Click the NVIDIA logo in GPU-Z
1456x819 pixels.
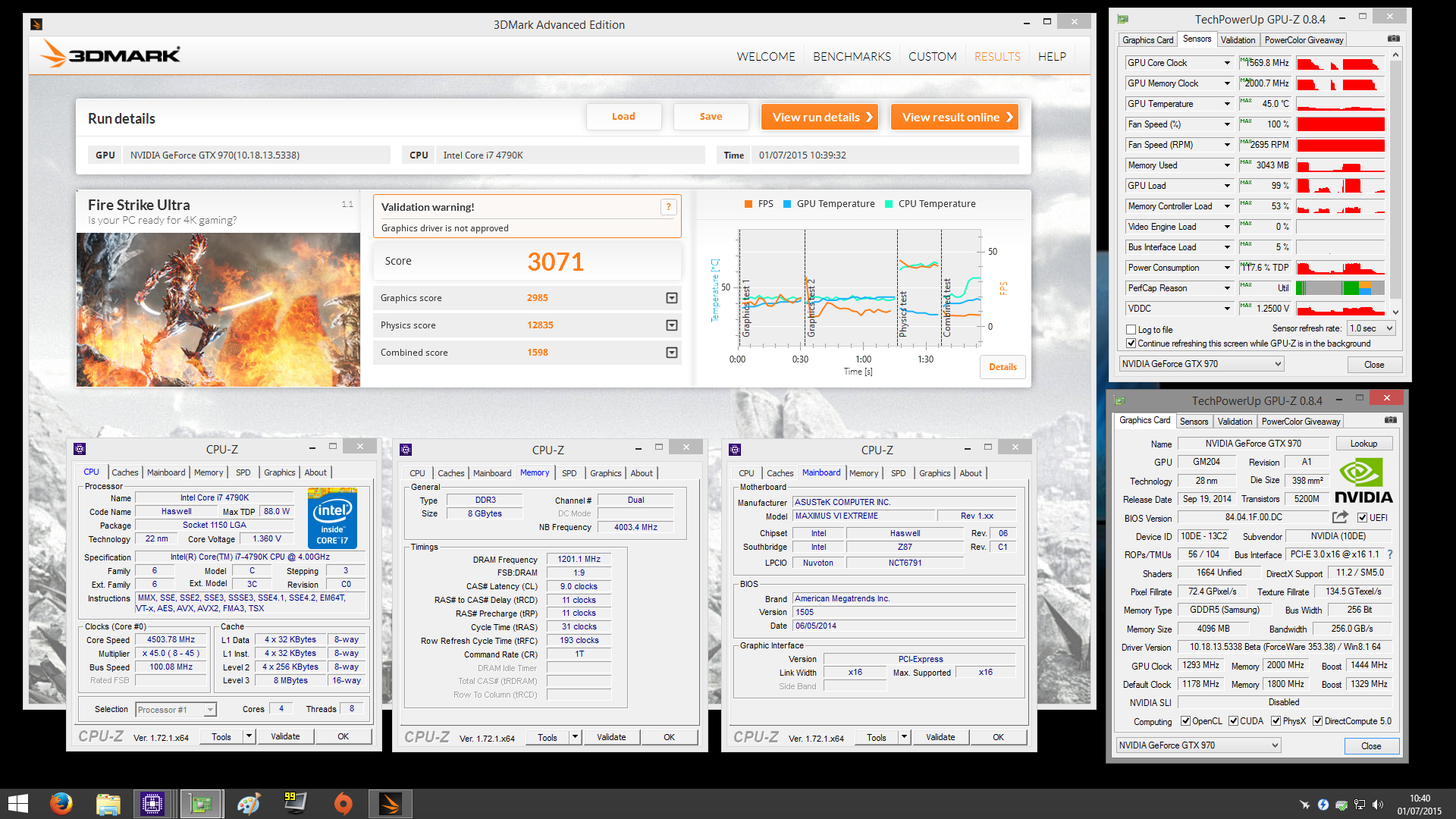[1363, 481]
